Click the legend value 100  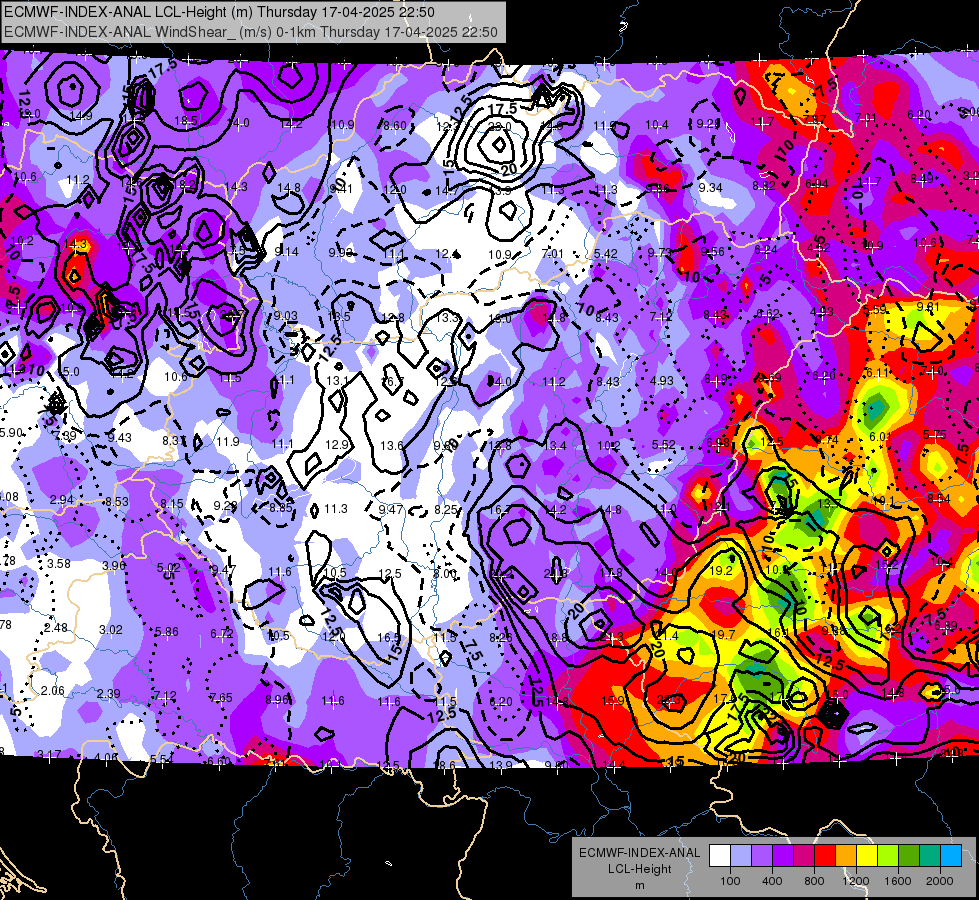(731, 881)
